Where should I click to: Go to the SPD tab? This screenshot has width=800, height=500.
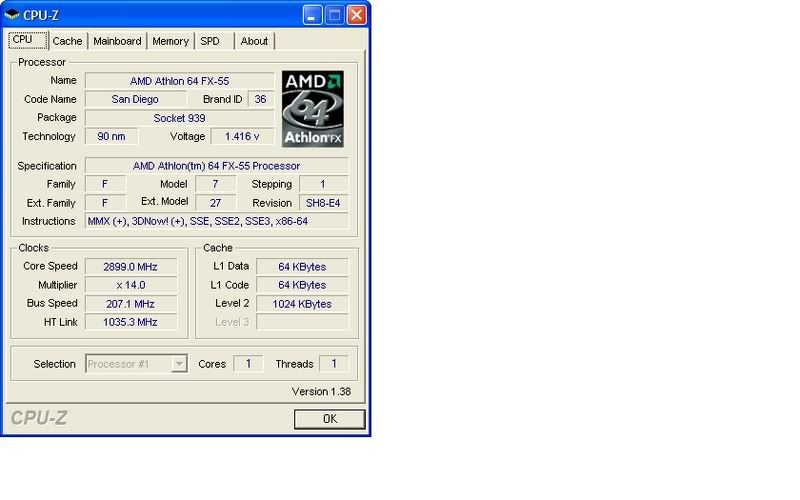pos(210,41)
